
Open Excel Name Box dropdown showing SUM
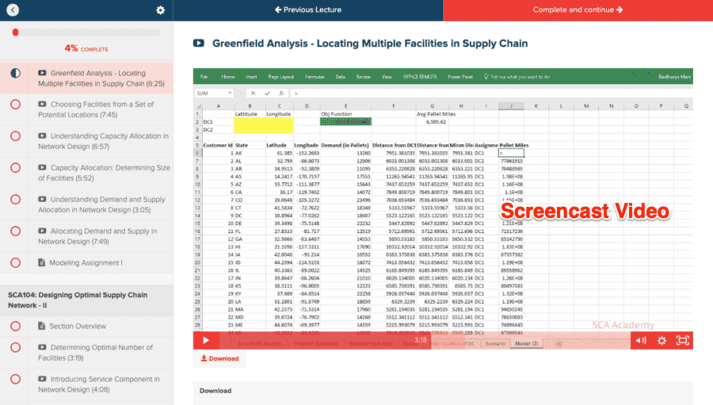230,93
